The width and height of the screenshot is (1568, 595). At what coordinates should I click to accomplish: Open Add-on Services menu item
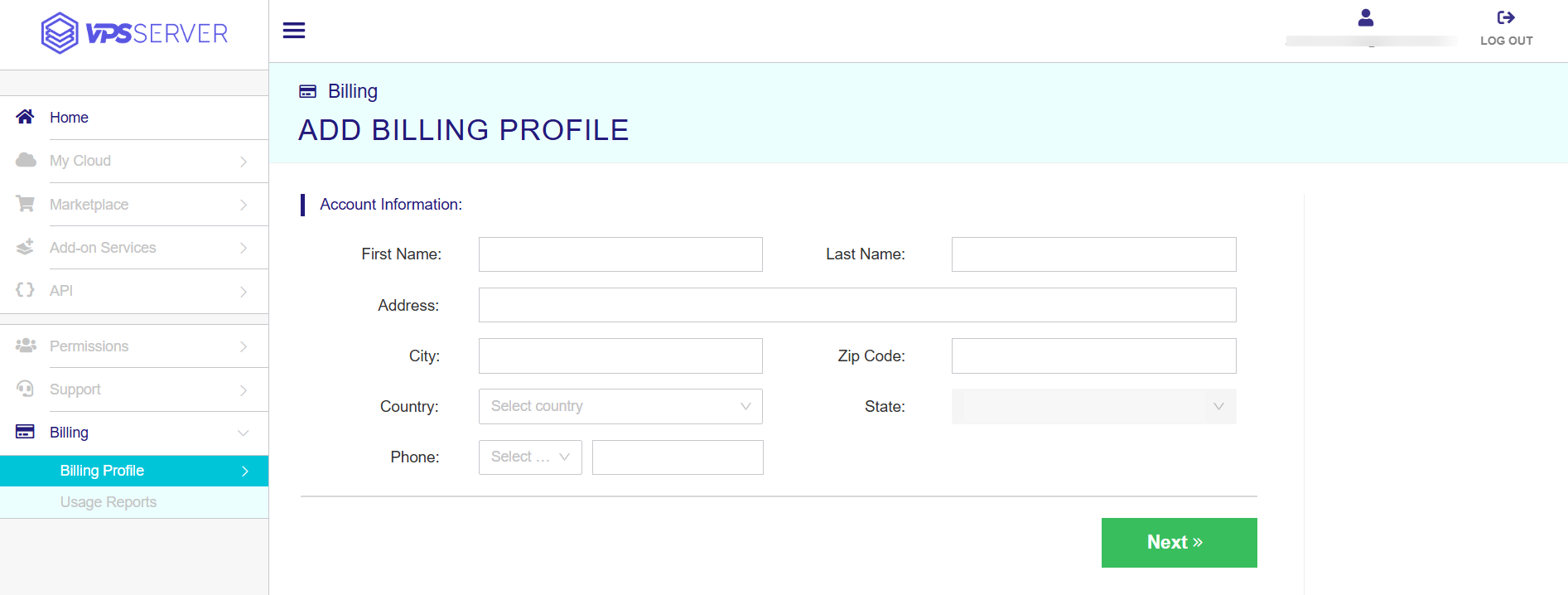coord(134,248)
